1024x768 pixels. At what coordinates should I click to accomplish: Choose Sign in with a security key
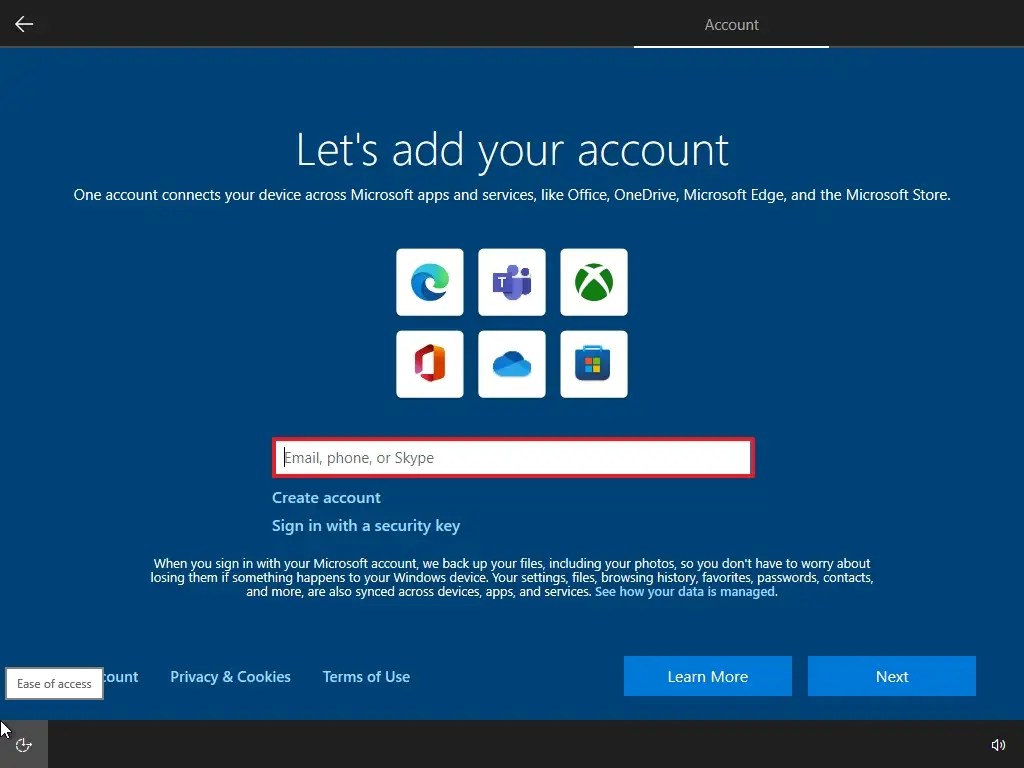(365, 525)
